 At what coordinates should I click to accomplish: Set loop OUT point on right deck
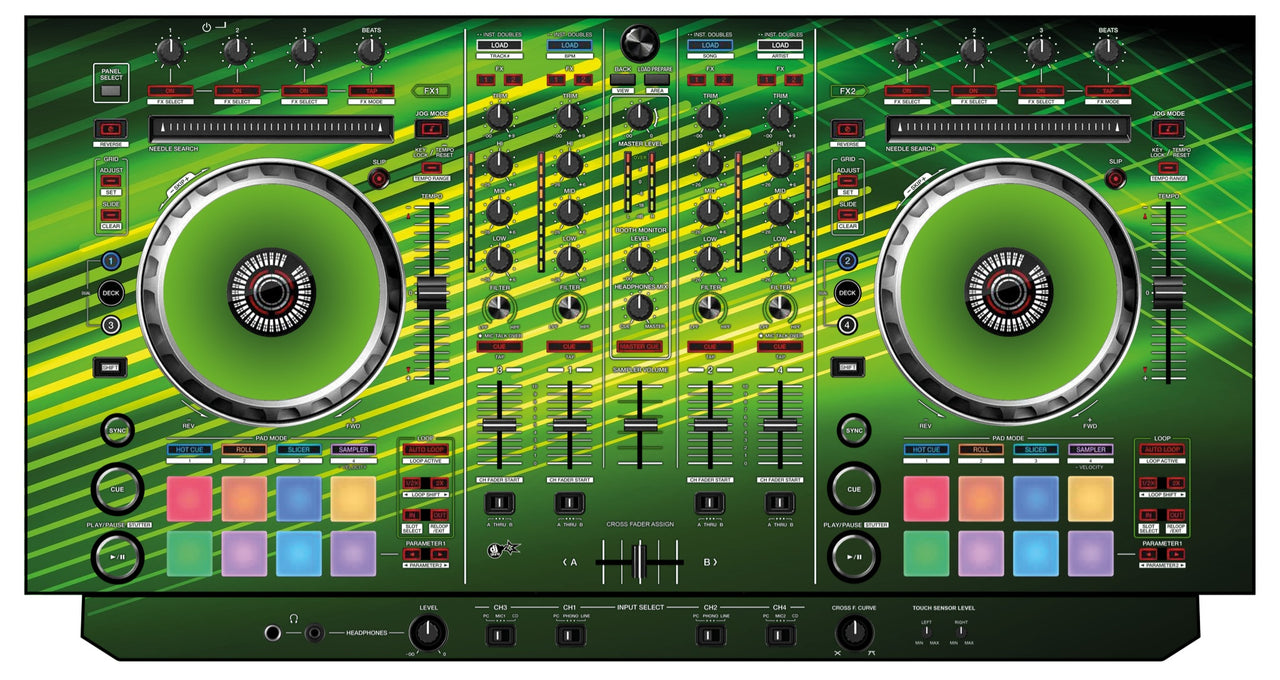pyautogui.click(x=1176, y=515)
